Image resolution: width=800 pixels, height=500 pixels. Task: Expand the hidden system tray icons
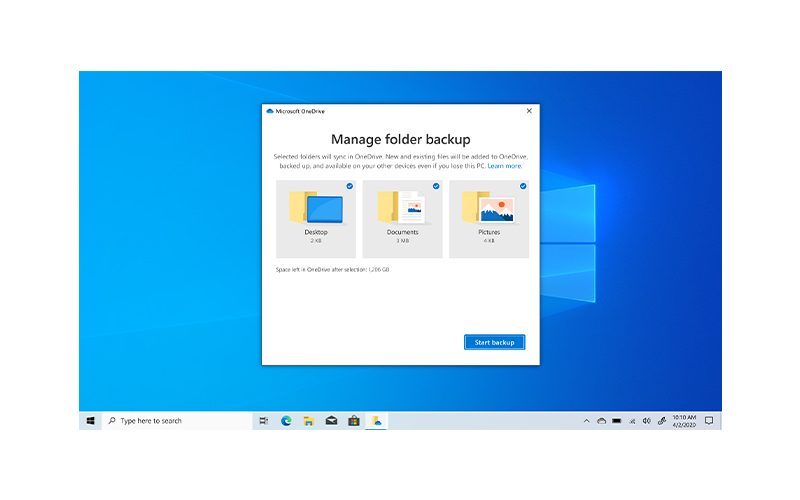click(586, 421)
